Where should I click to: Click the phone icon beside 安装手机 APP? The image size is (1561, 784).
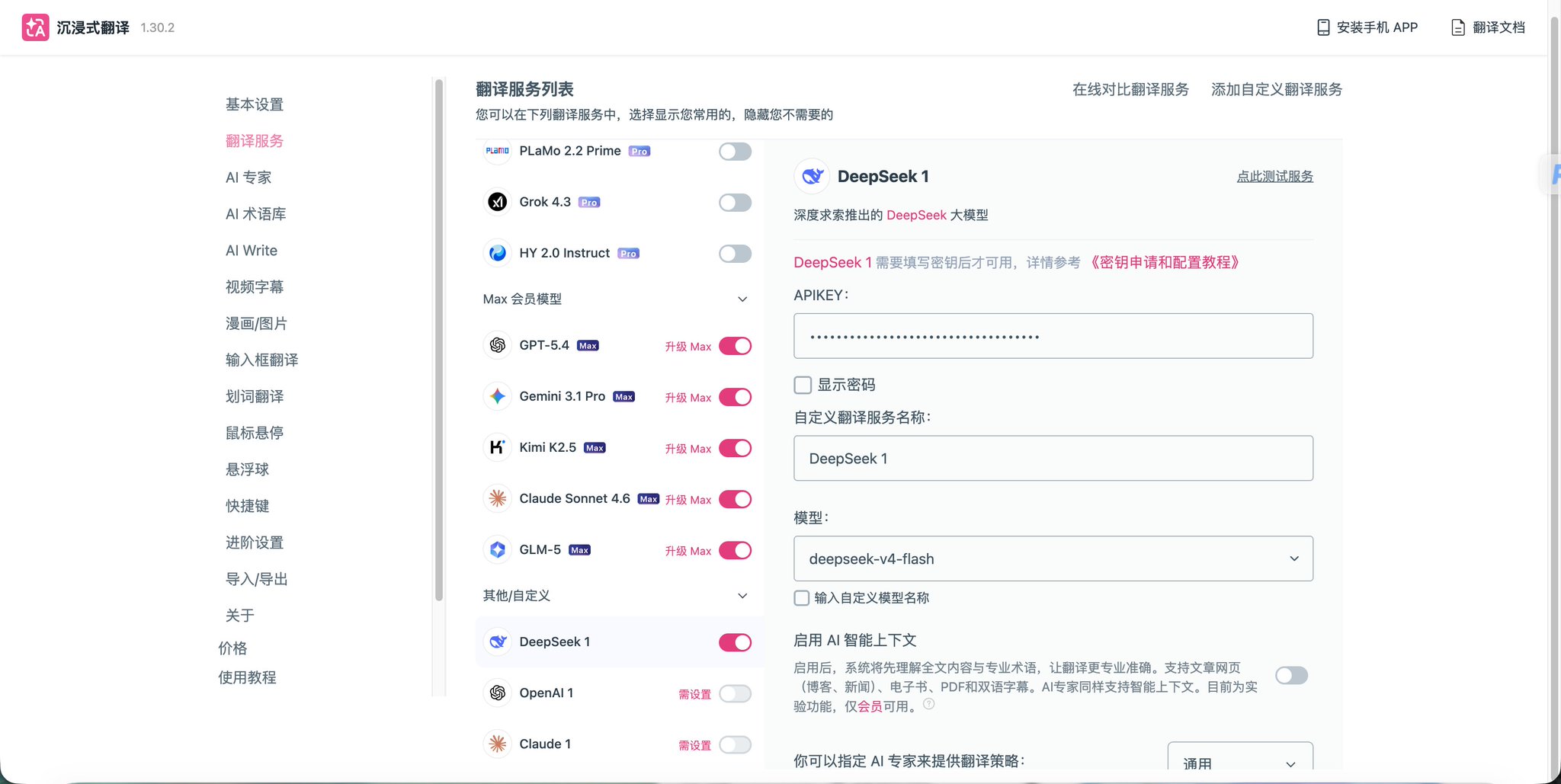click(x=1323, y=27)
